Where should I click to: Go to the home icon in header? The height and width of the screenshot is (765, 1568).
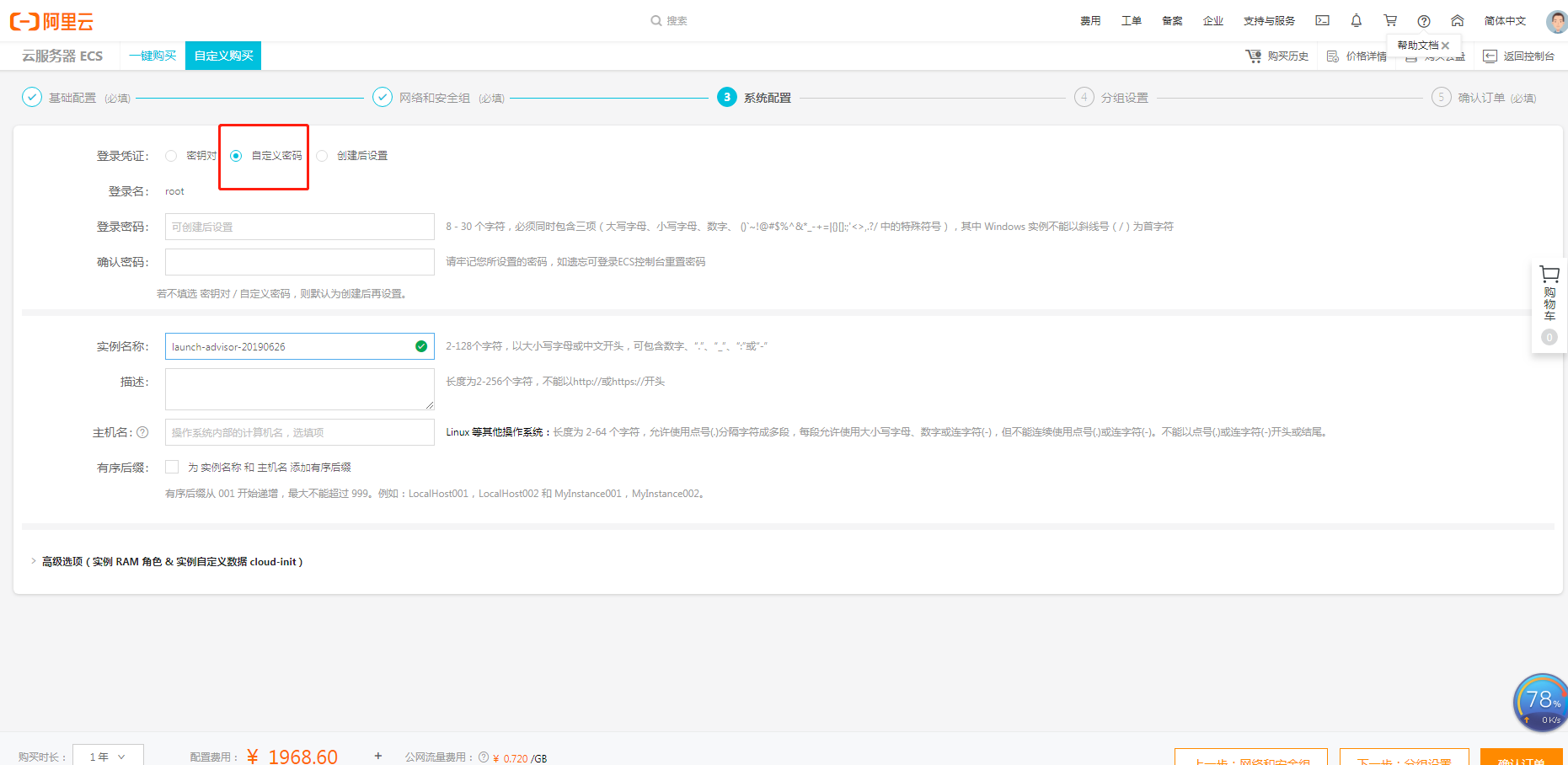(1457, 21)
